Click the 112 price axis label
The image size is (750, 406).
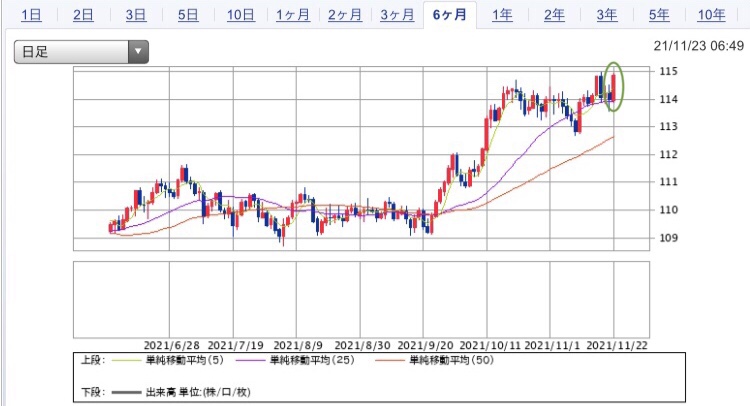(x=668, y=154)
